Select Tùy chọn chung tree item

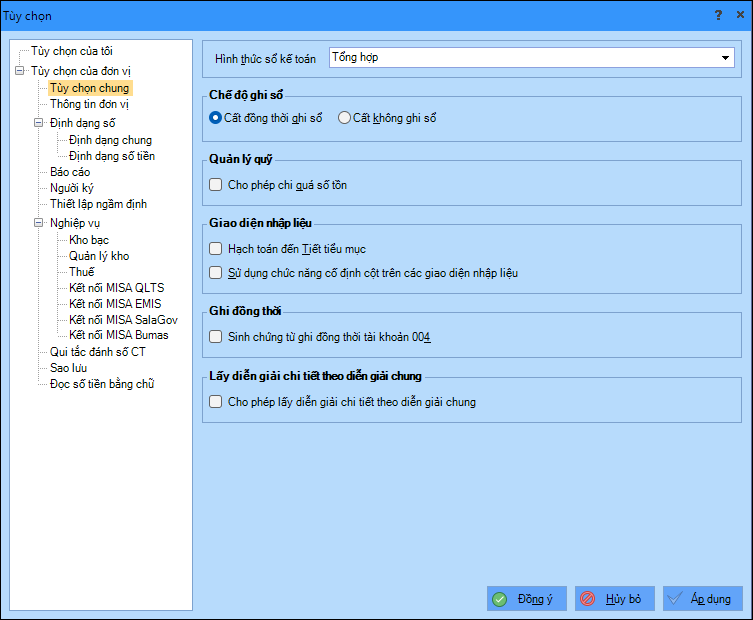pyautogui.click(x=90, y=88)
